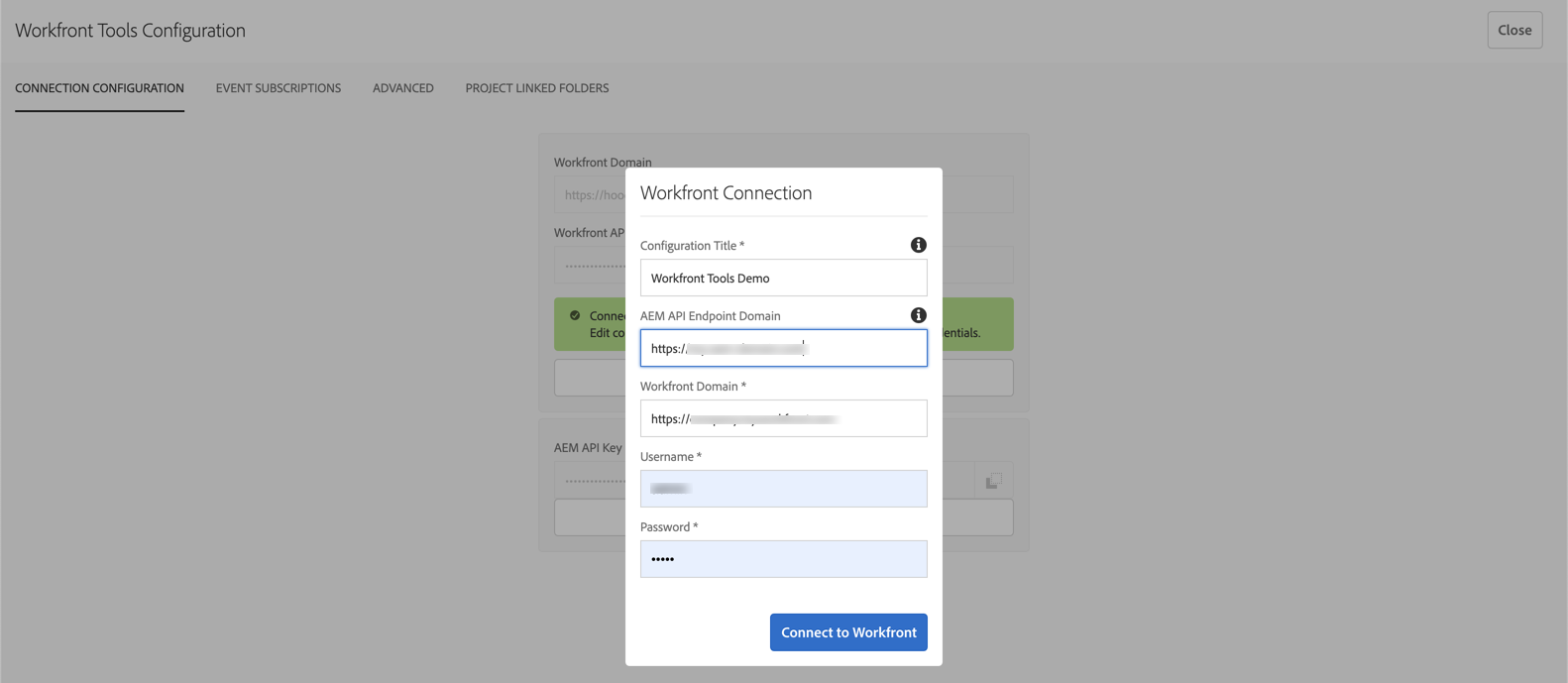Click the AEM API Endpoint Domain info icon
Screen dimensions: 1568x683
point(919,315)
